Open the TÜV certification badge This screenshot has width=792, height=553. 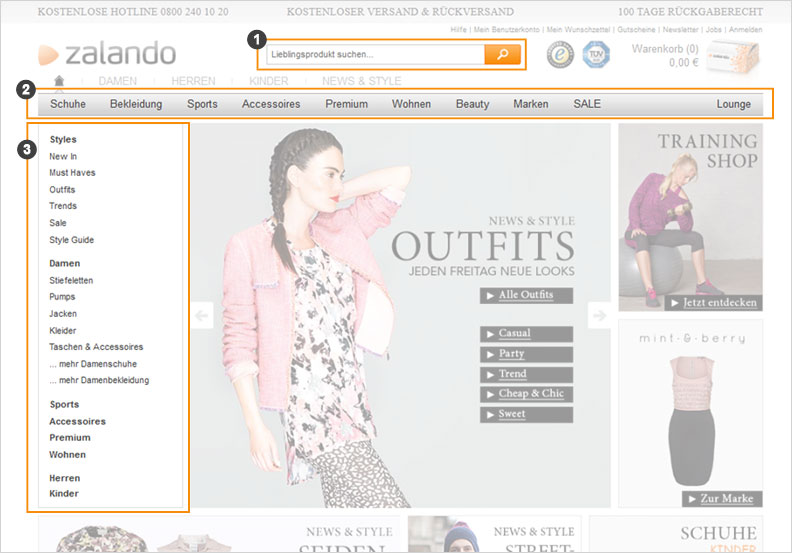pyautogui.click(x=596, y=55)
